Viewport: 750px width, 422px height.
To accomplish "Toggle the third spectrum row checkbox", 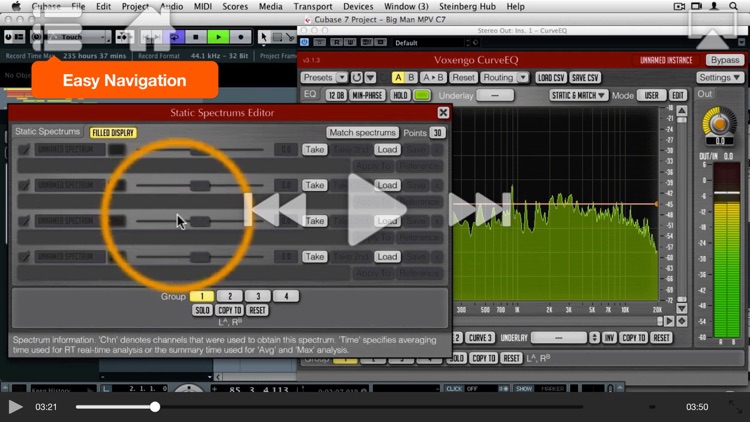I will coord(24,221).
